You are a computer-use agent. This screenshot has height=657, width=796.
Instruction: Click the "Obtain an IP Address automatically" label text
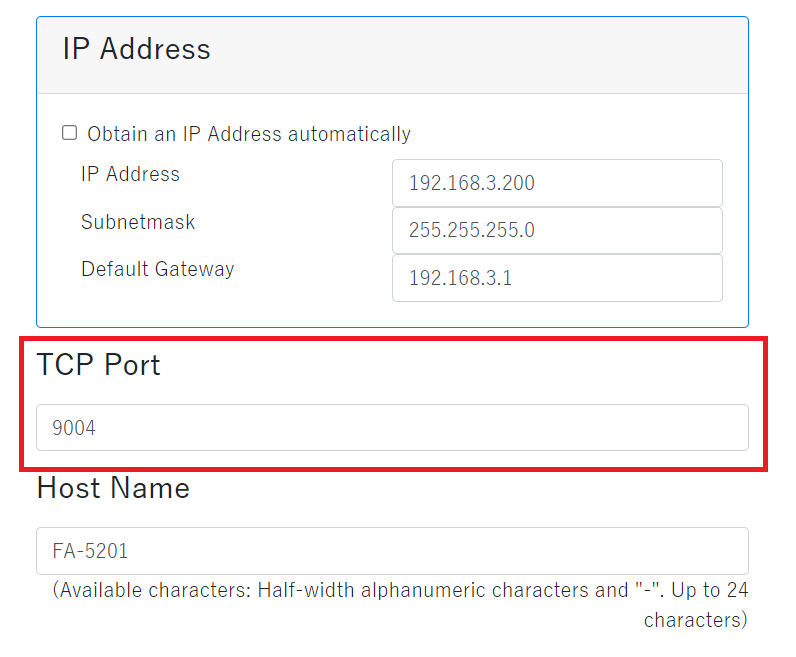248,134
